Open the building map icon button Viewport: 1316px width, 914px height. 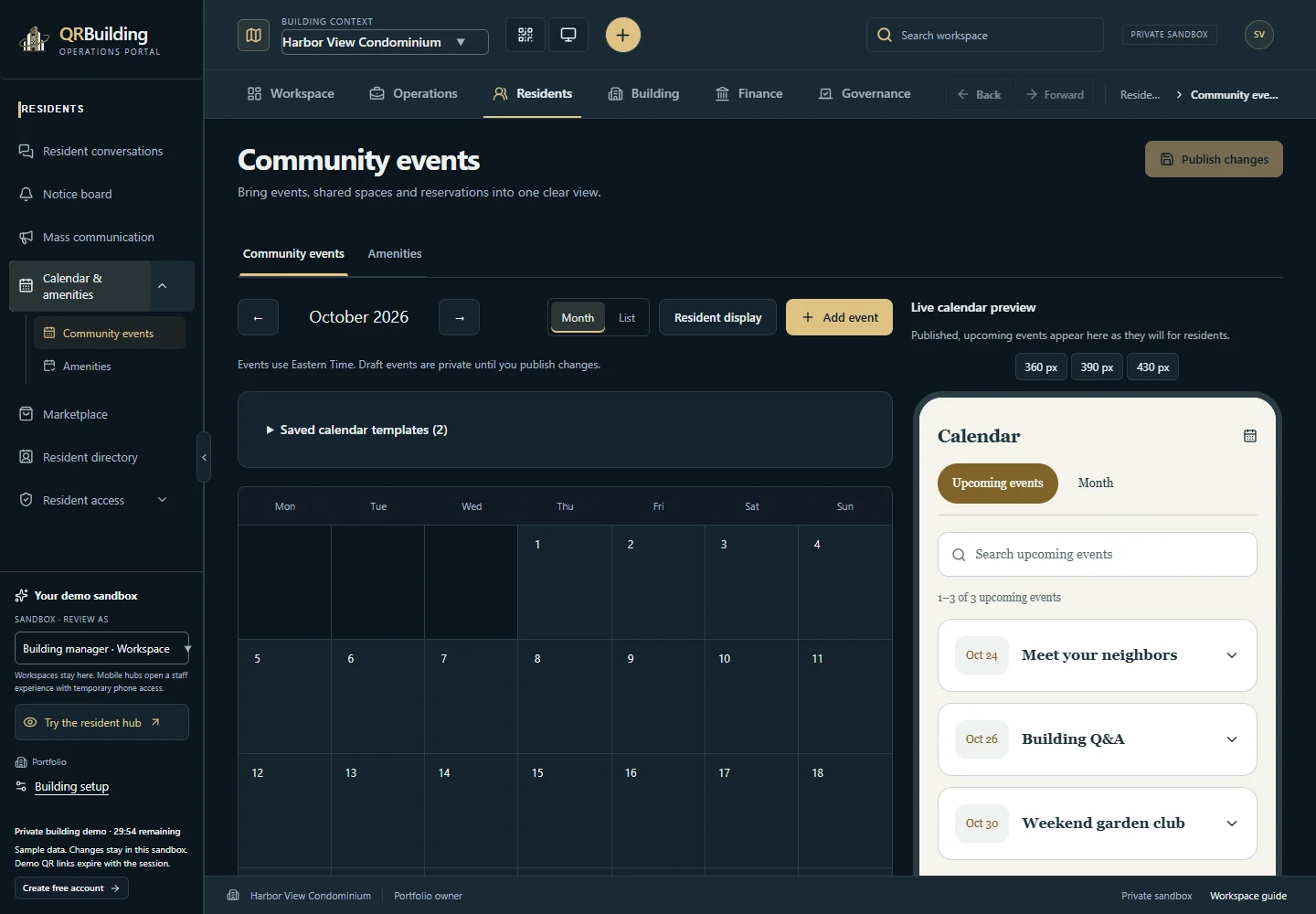tap(253, 35)
